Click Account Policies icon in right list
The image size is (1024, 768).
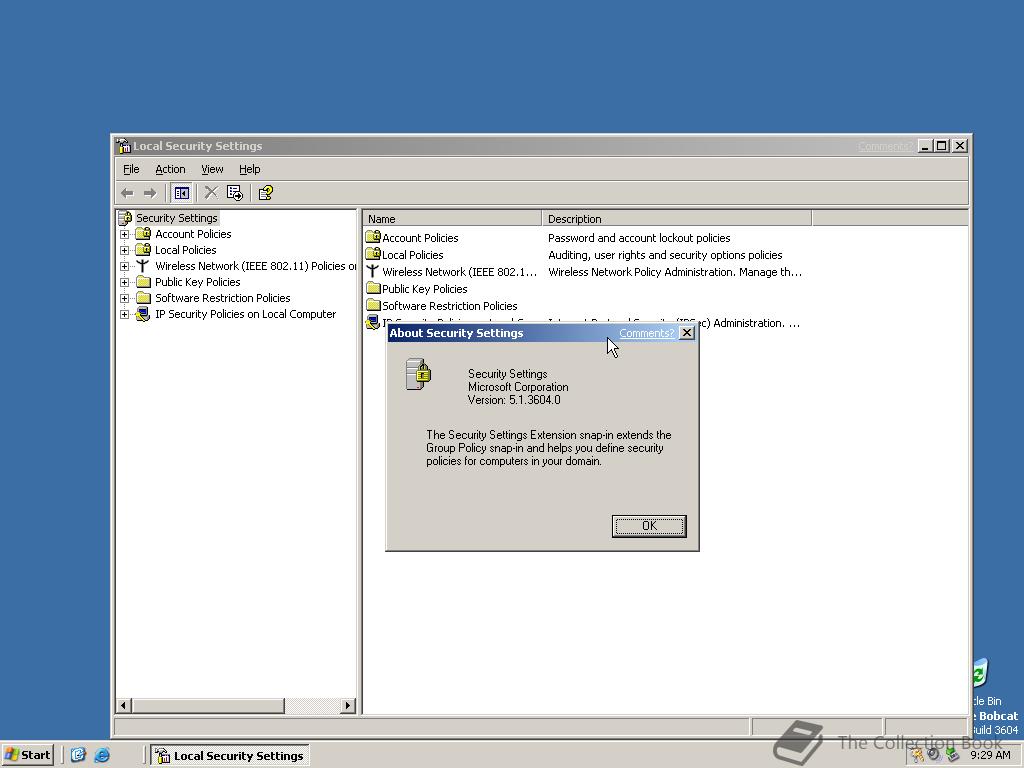pyautogui.click(x=373, y=236)
